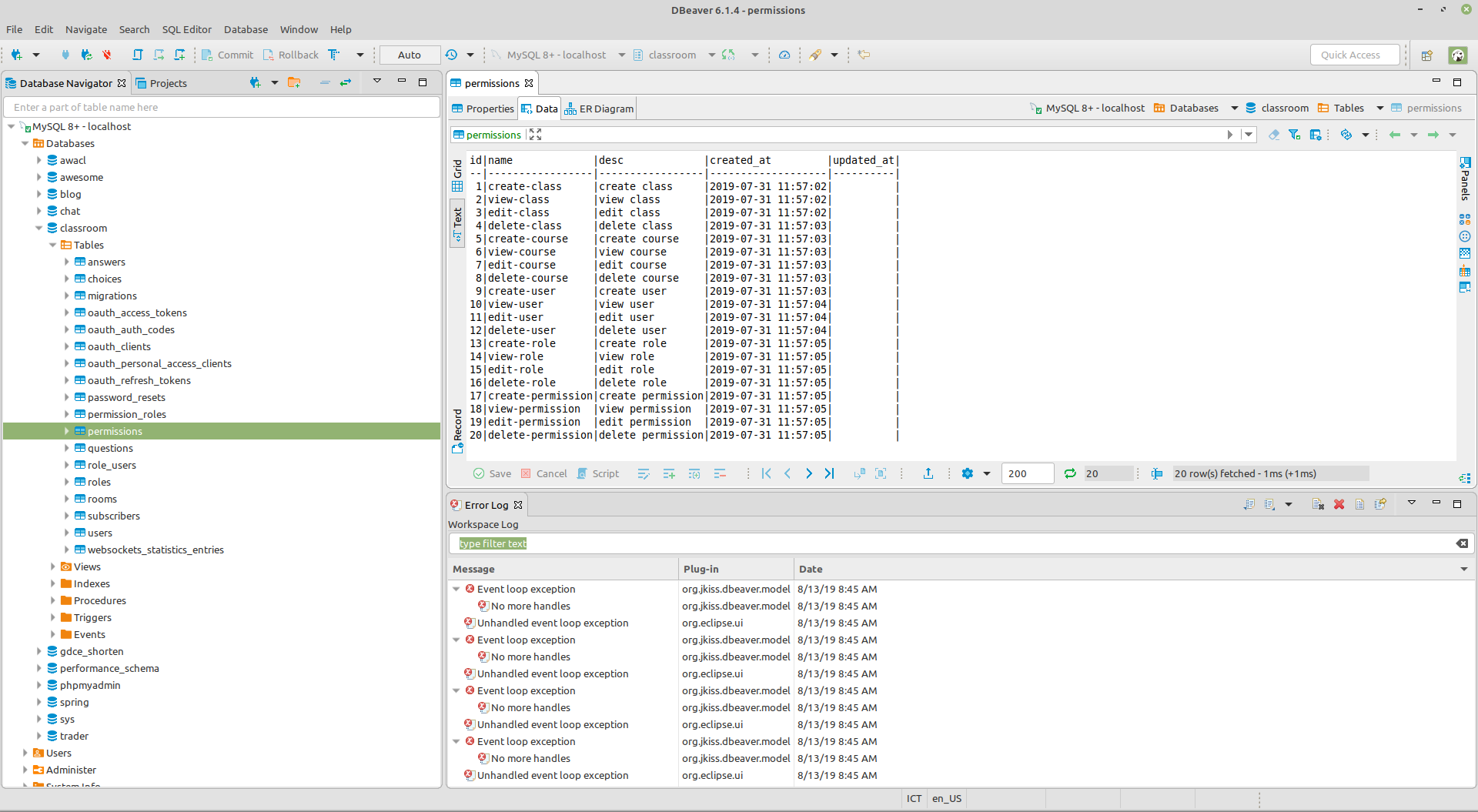
Task: Open the settings gear dropdown arrow
Action: pos(987,473)
